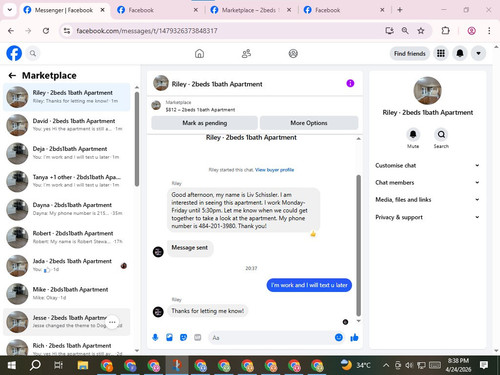This screenshot has height=375, width=500.
Task: Open the Windows notification center
Action: tap(484, 365)
